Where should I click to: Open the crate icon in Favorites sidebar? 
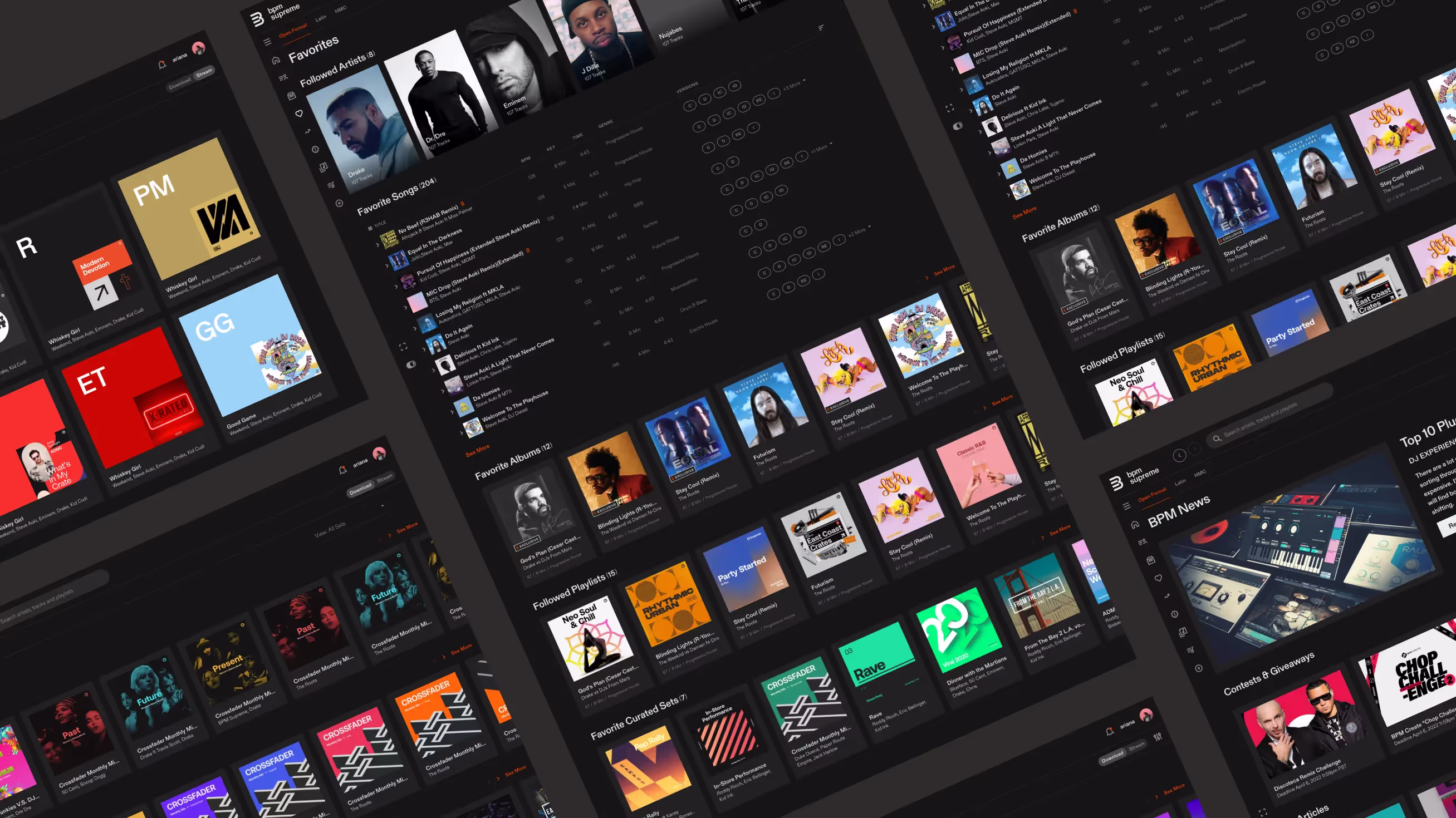(292, 96)
